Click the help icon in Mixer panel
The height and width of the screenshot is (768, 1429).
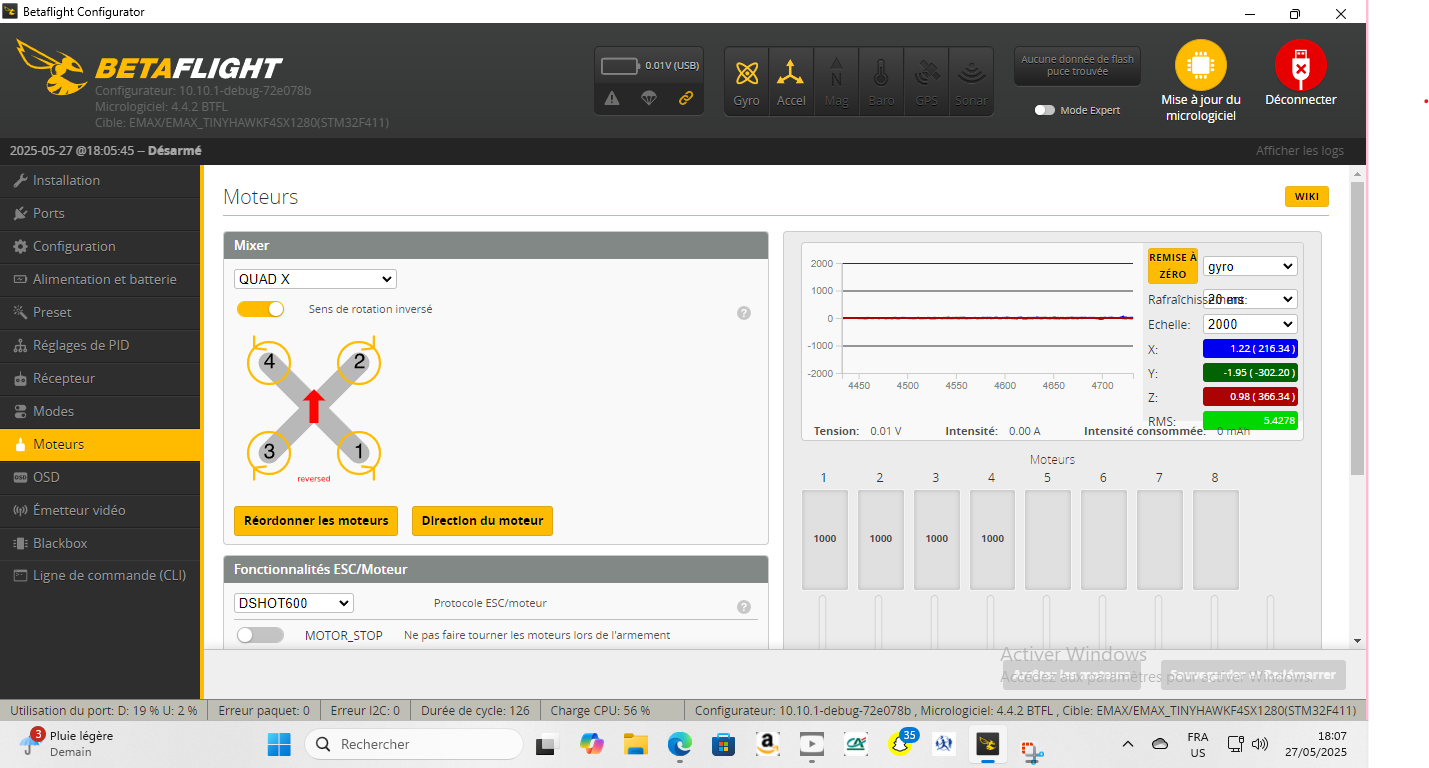744,313
